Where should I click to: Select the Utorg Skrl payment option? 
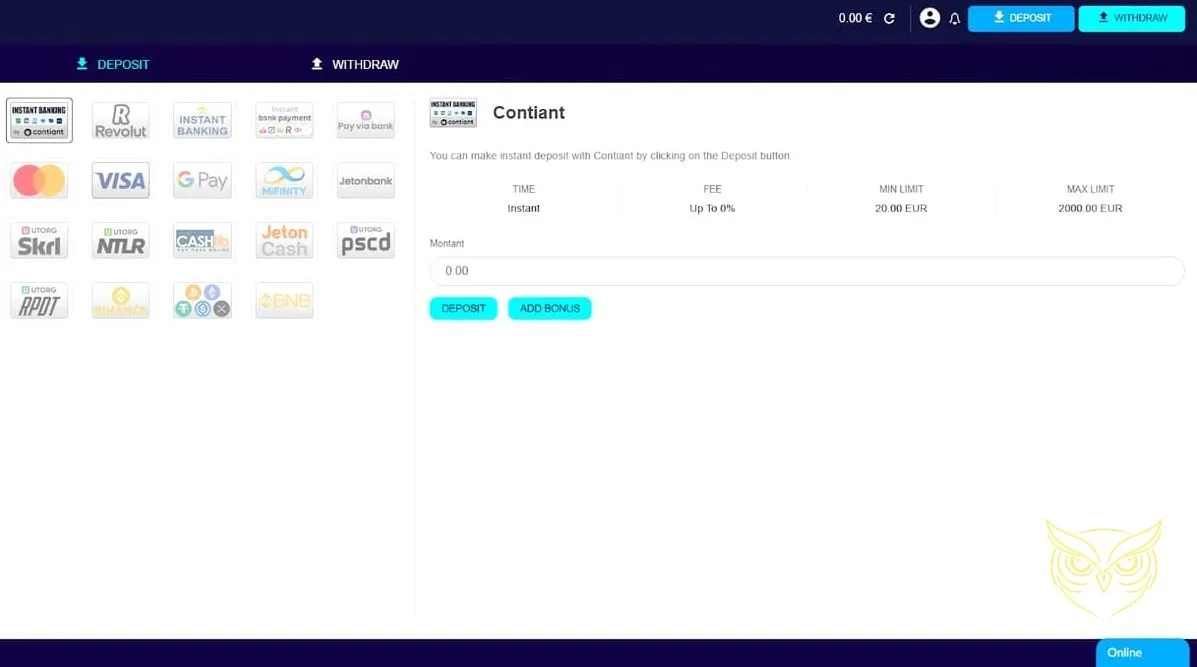click(x=39, y=241)
